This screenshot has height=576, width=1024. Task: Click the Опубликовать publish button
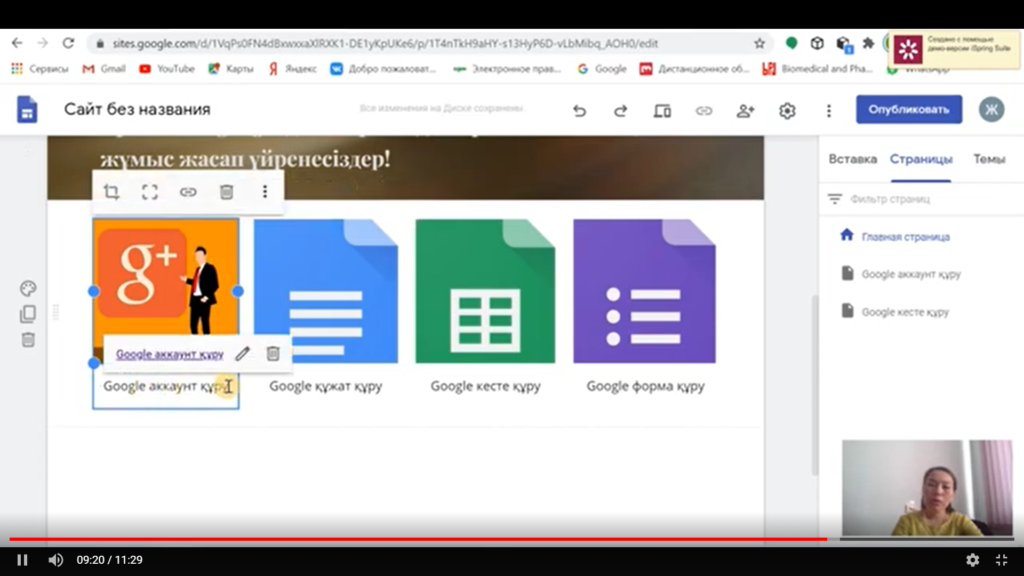coord(909,109)
